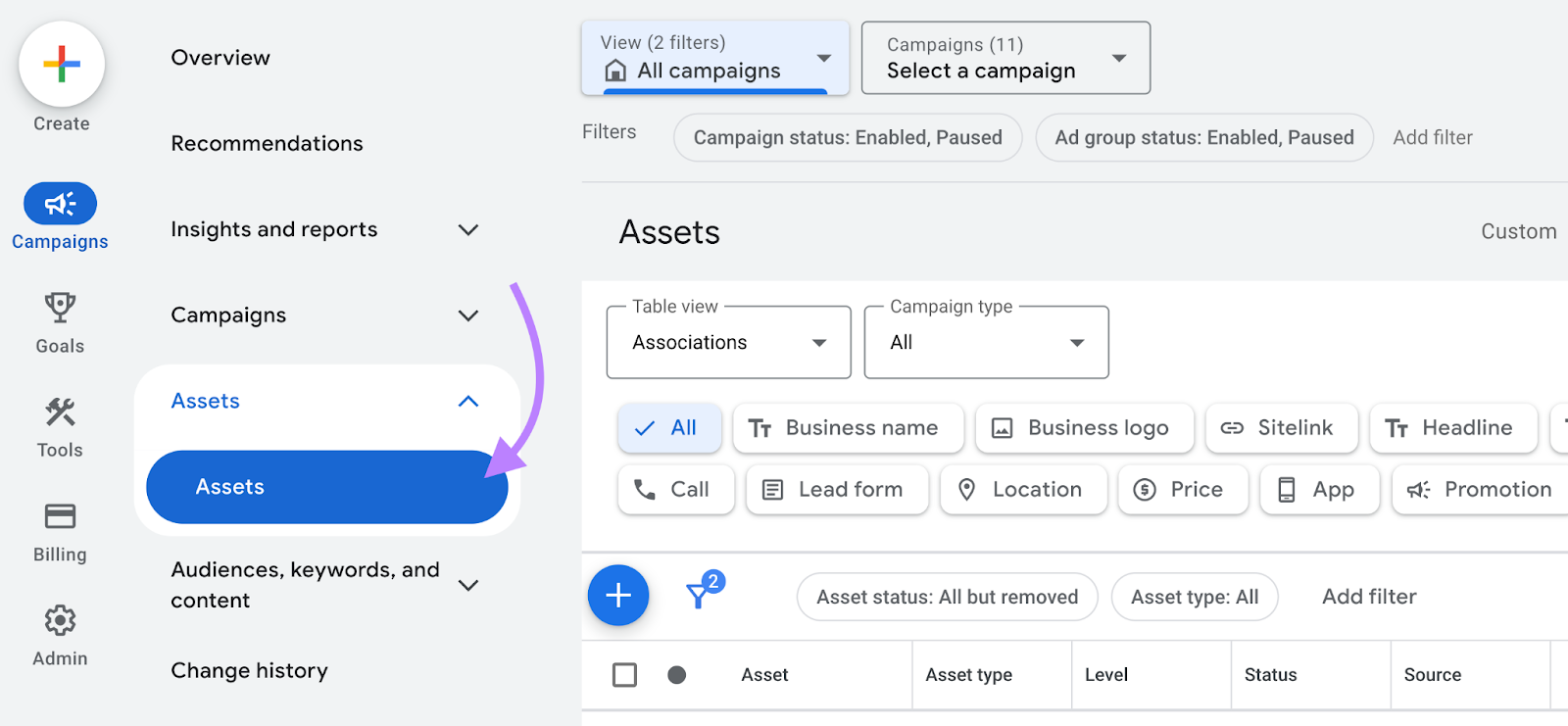Click Add filter next to Ad group status
The image size is (1568, 726).
tap(1433, 138)
